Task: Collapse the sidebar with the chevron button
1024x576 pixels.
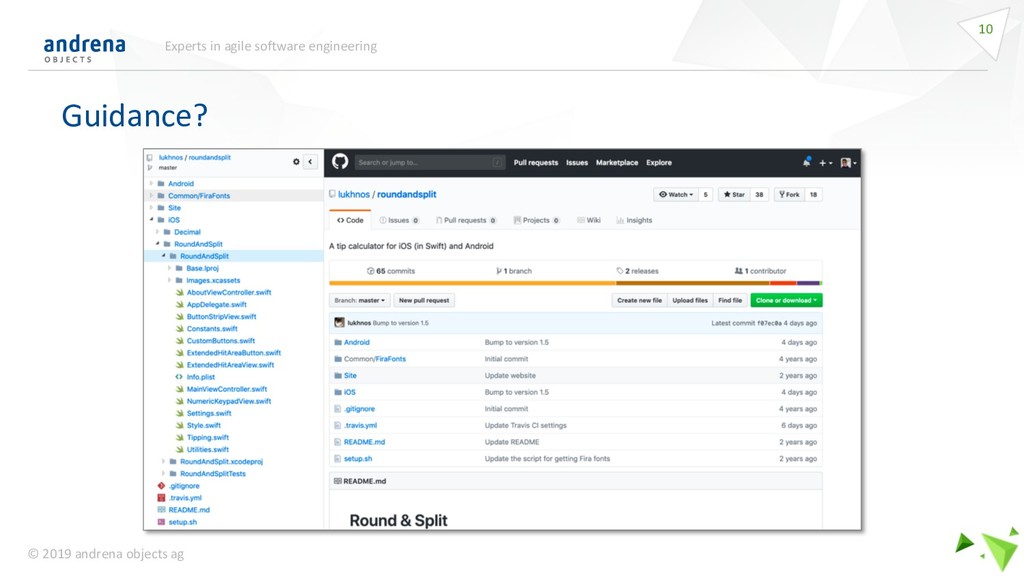Action: 310,161
